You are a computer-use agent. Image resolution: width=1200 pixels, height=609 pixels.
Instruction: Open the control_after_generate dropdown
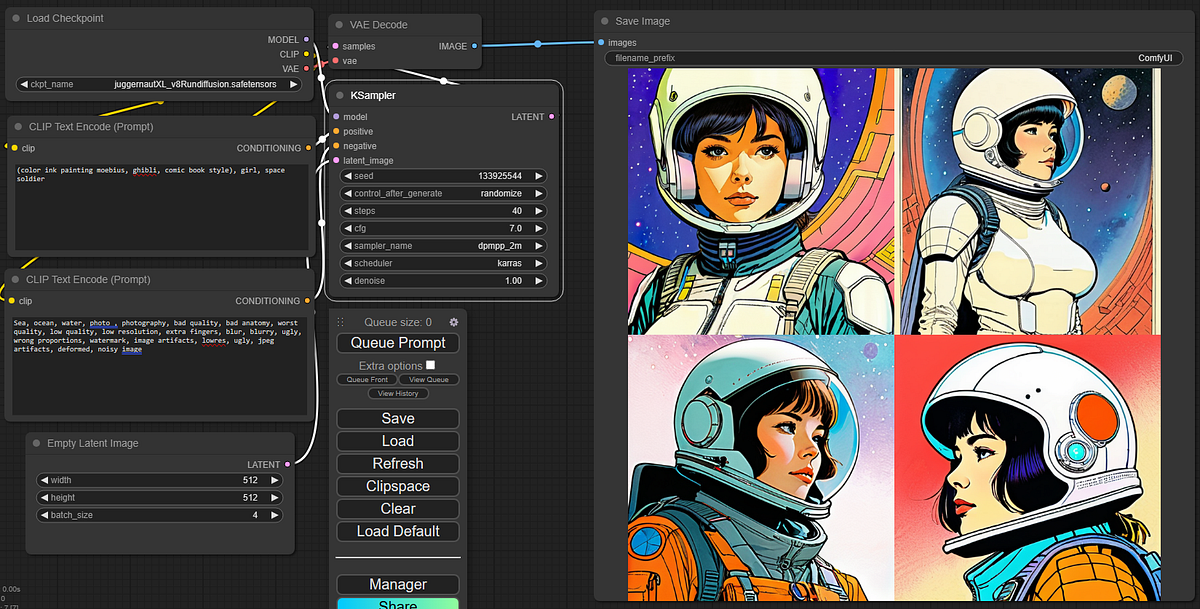441,193
